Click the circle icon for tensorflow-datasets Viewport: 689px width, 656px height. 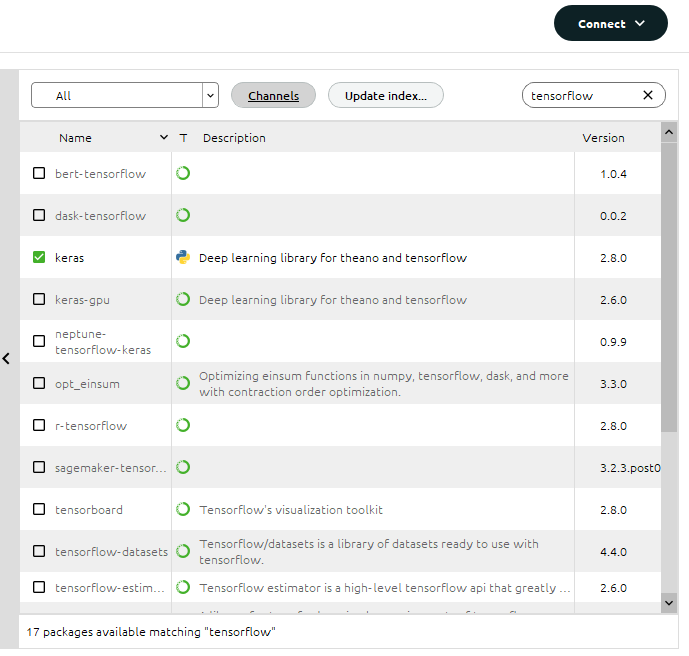click(x=183, y=551)
